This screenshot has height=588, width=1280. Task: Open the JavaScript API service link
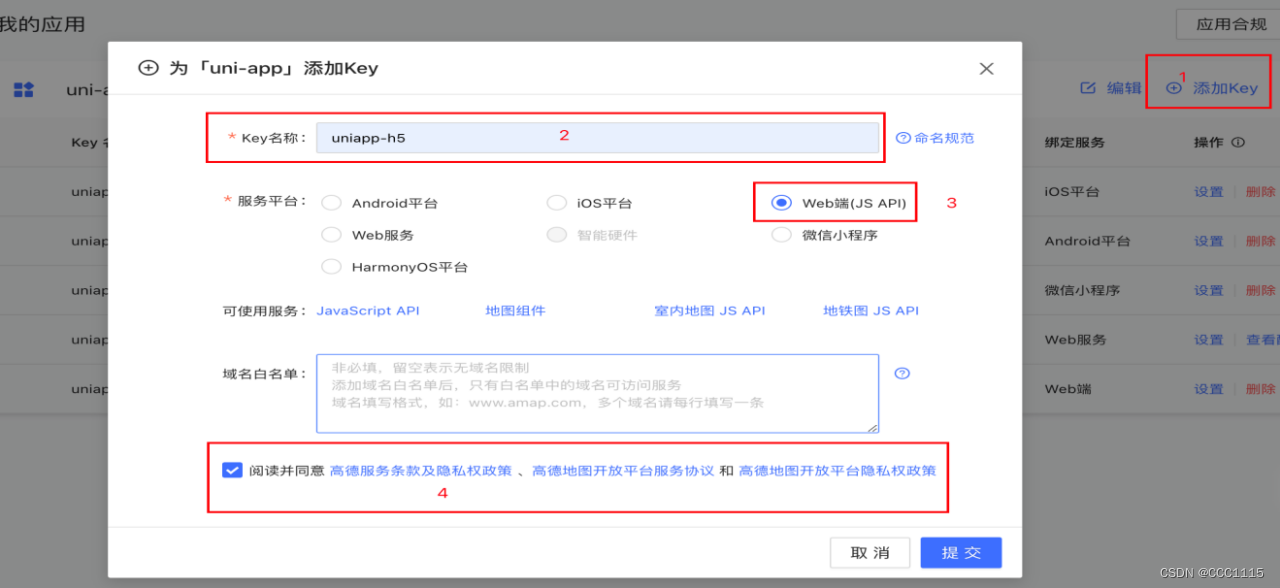coord(368,311)
